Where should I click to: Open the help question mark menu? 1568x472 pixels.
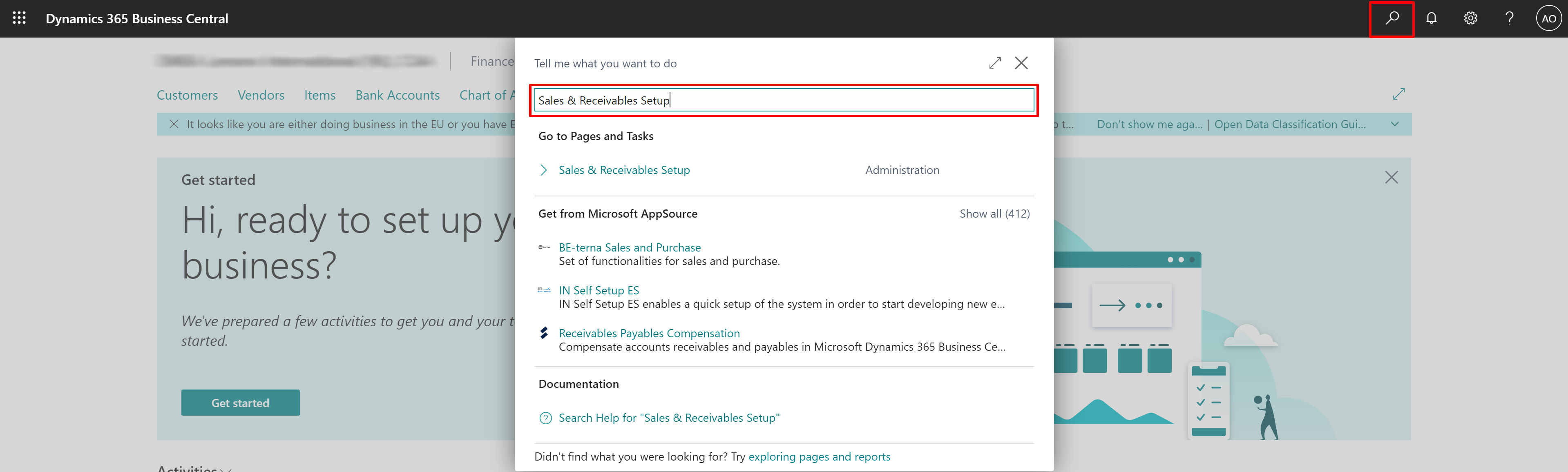[x=1510, y=18]
